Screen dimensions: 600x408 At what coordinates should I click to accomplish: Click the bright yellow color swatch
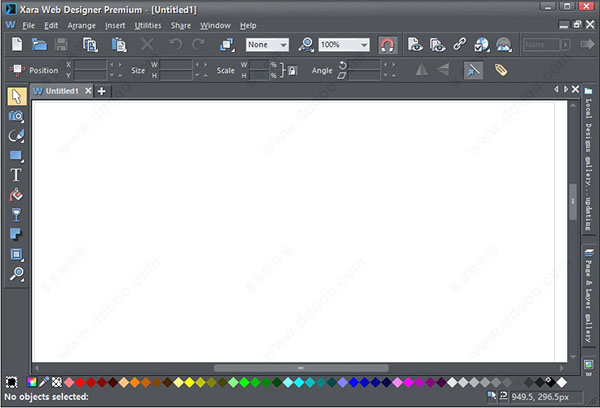[189, 382]
